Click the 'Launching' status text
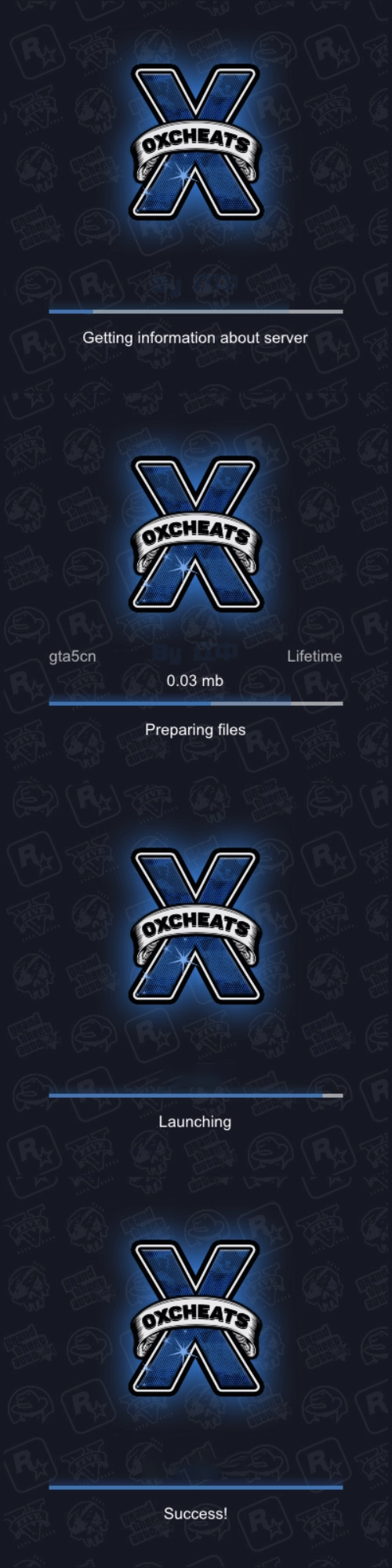 point(195,1122)
